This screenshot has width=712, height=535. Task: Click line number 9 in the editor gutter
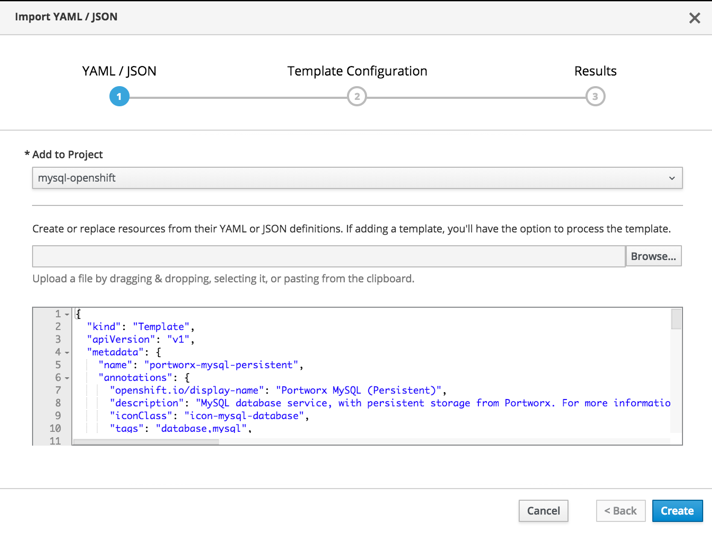pos(57,415)
